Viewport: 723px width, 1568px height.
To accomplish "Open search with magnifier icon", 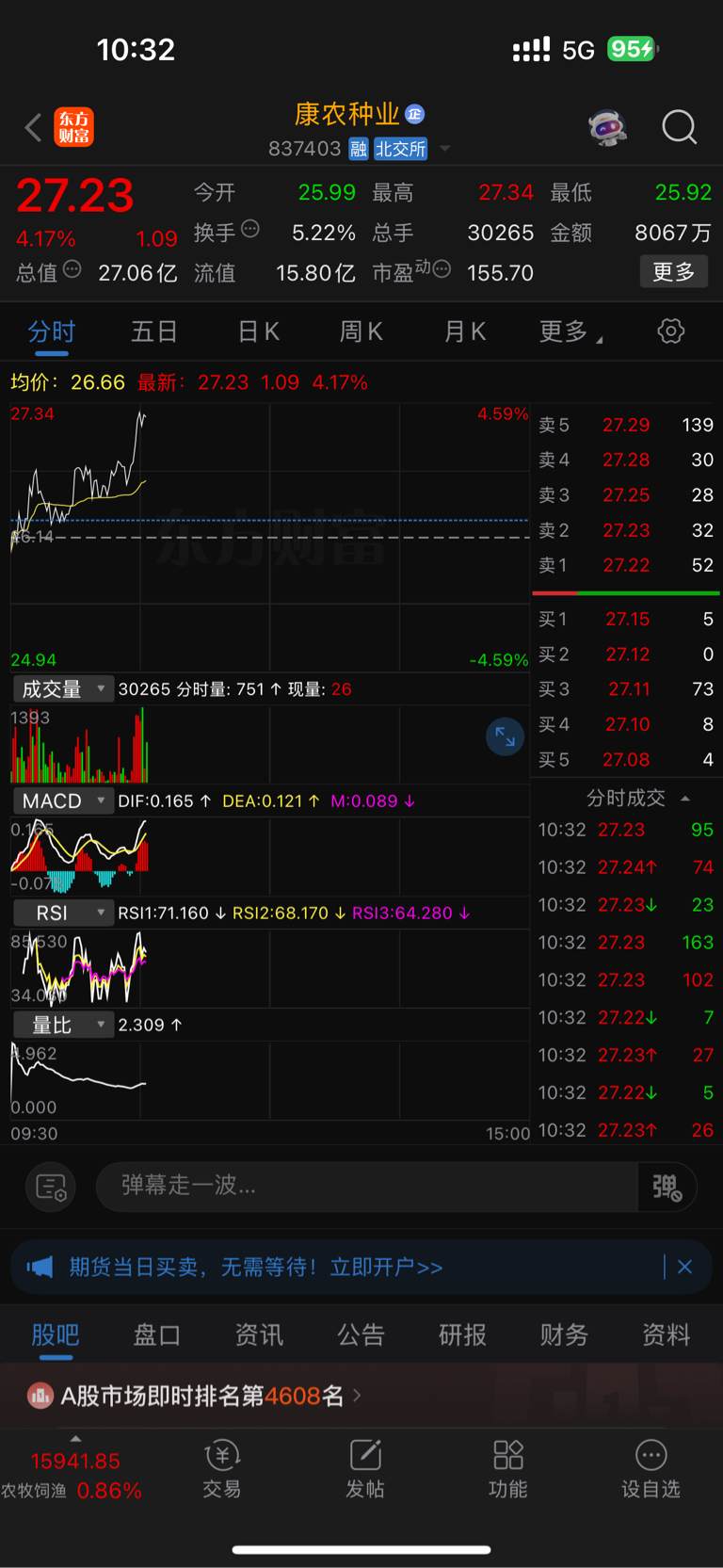I will pyautogui.click(x=679, y=127).
